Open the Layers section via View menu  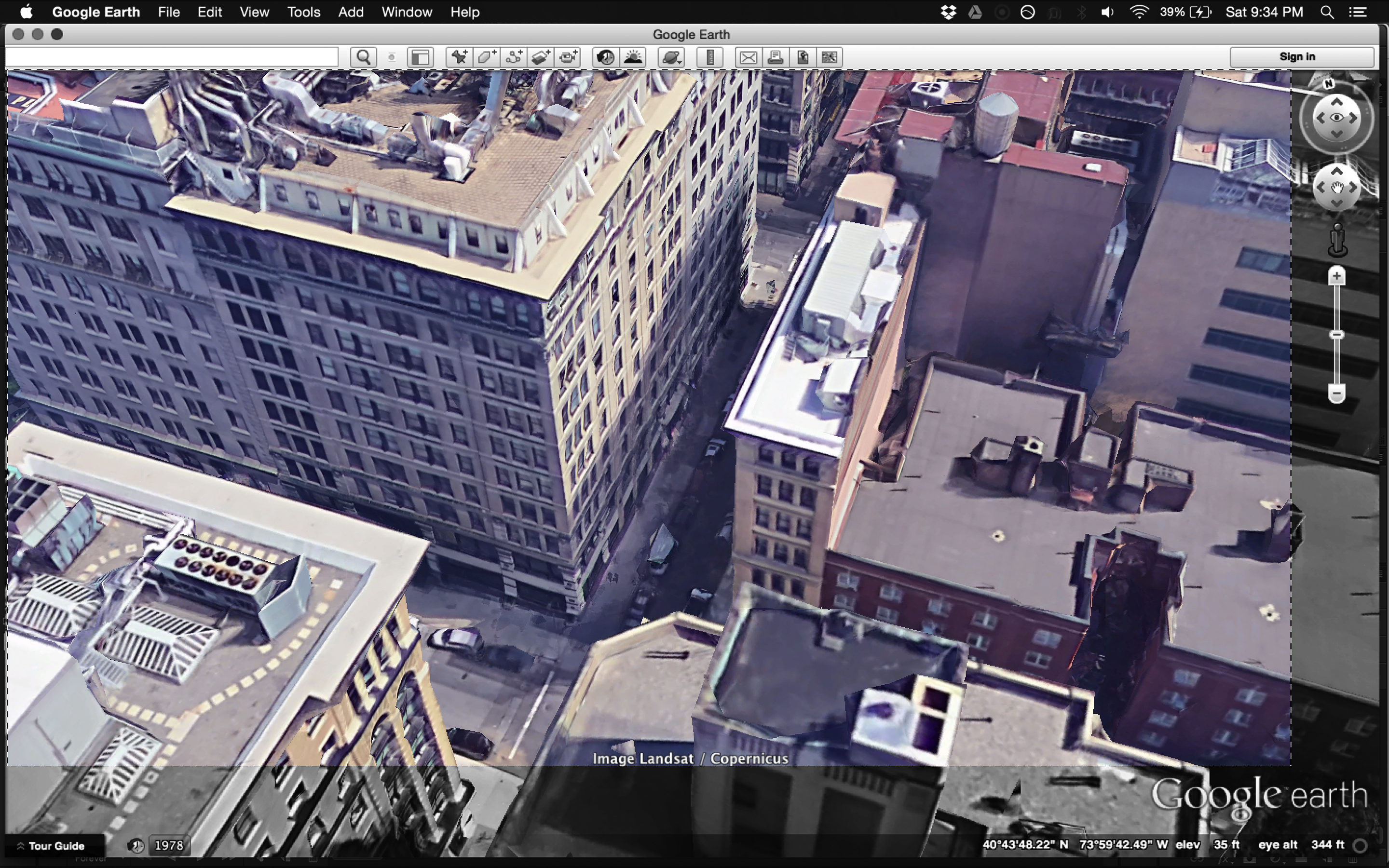[254, 12]
